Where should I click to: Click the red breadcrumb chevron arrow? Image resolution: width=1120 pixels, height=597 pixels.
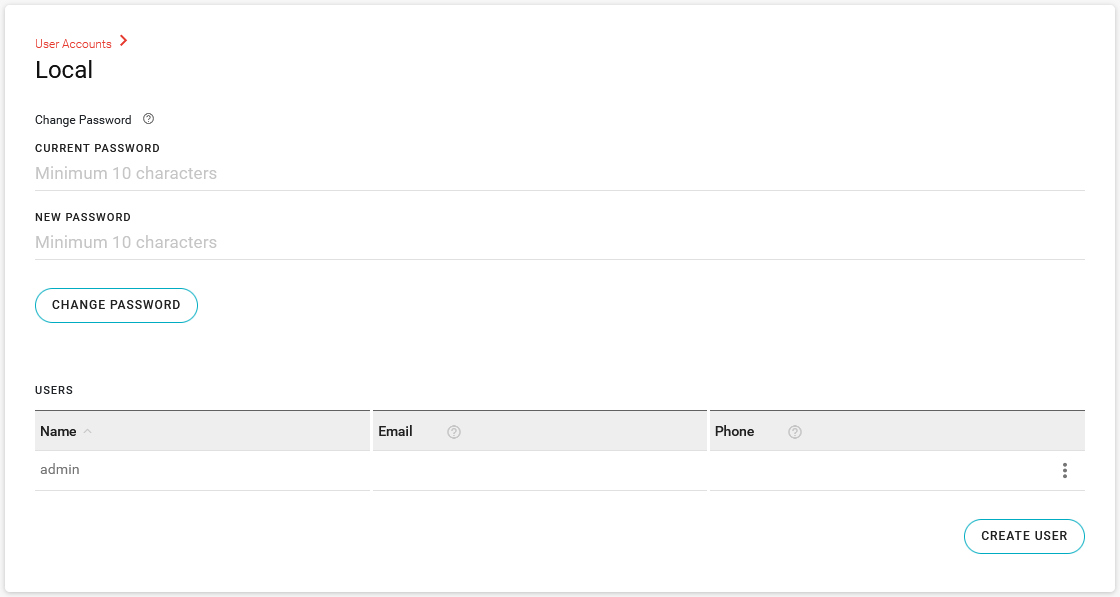pyautogui.click(x=123, y=41)
